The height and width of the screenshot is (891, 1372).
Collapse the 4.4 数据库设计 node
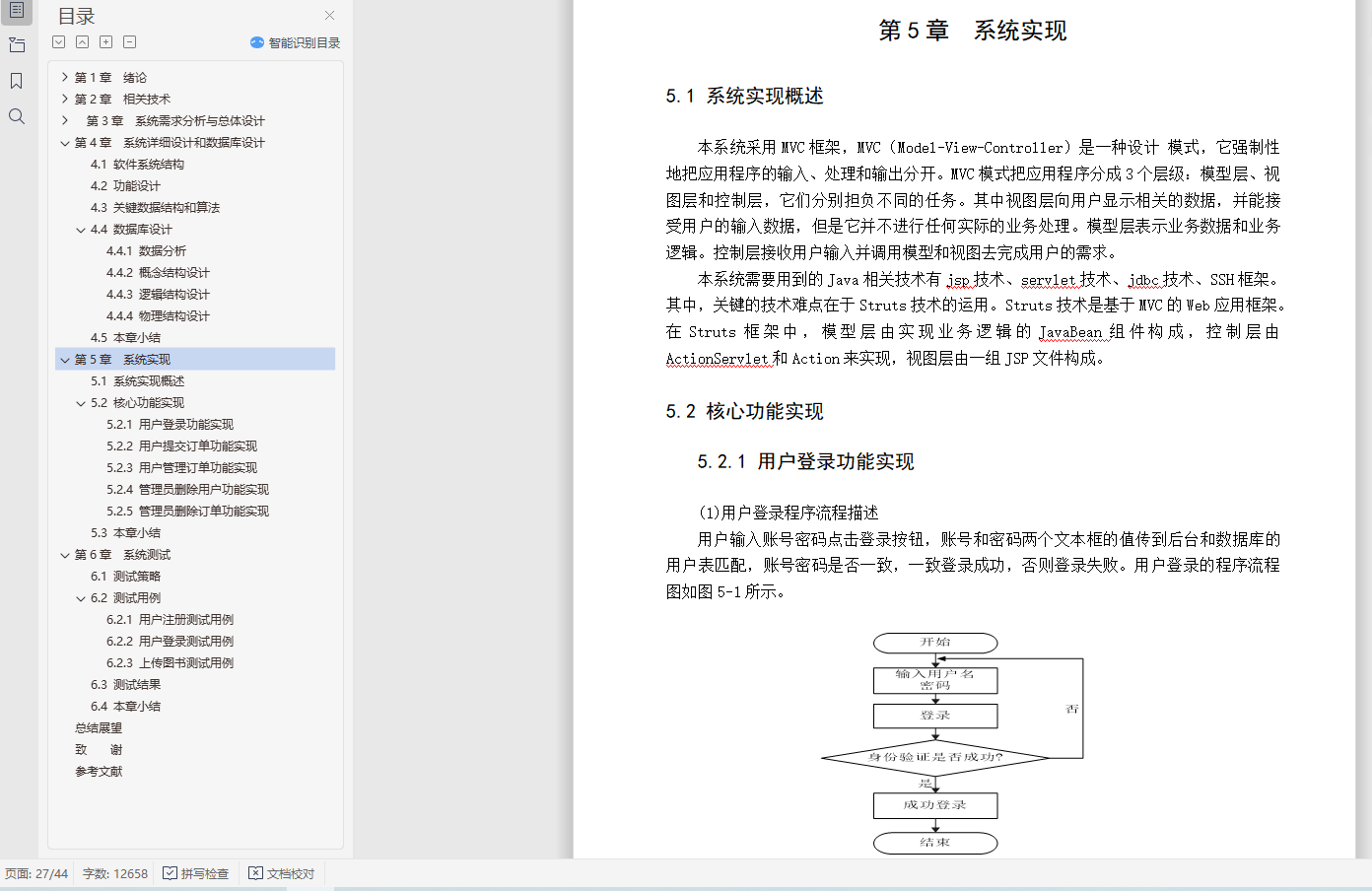click(x=81, y=229)
